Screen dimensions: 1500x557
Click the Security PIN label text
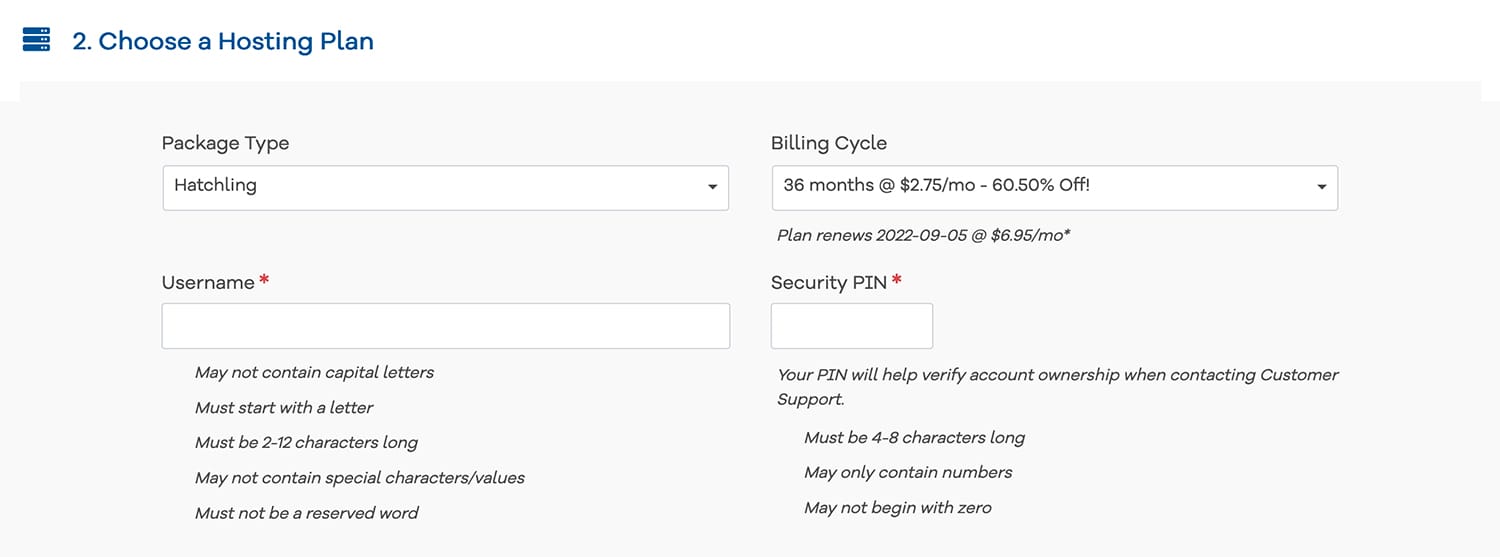(x=828, y=283)
